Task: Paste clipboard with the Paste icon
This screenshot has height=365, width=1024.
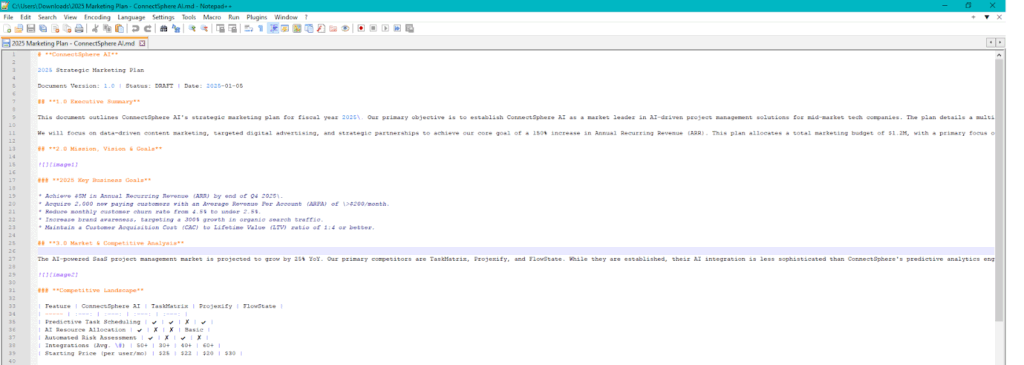Action: (120, 29)
